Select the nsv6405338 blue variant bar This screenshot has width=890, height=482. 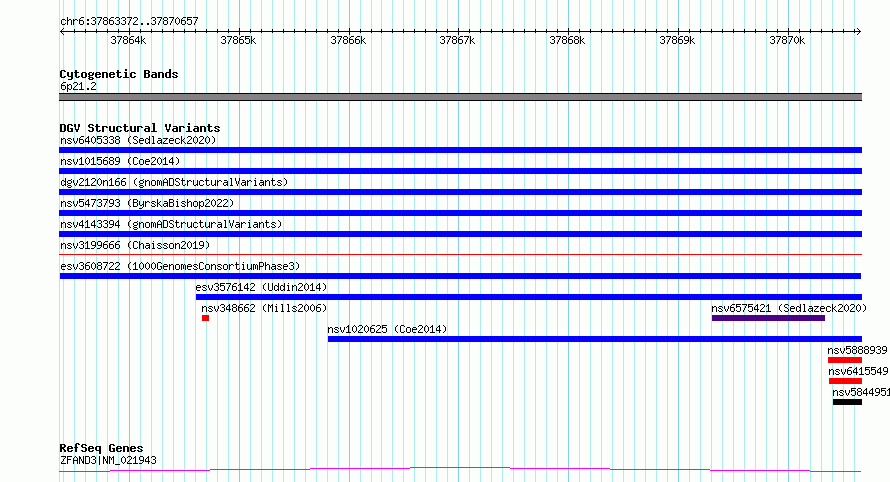460,150
